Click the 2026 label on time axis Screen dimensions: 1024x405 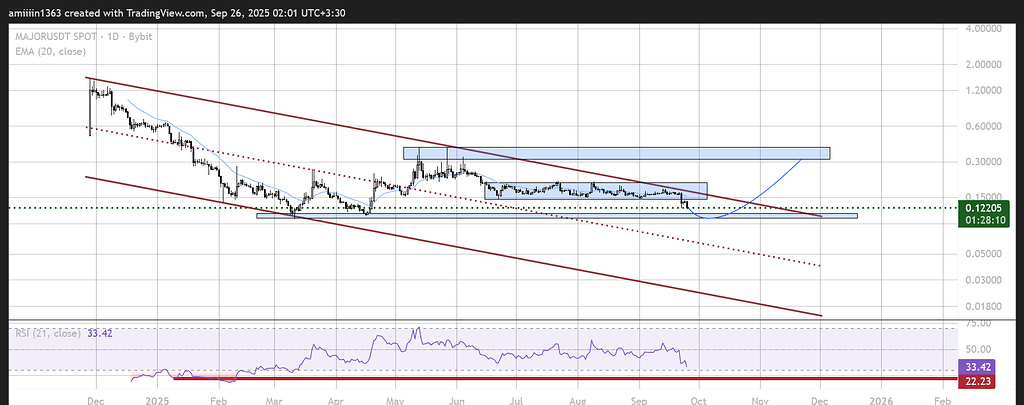coord(881,397)
